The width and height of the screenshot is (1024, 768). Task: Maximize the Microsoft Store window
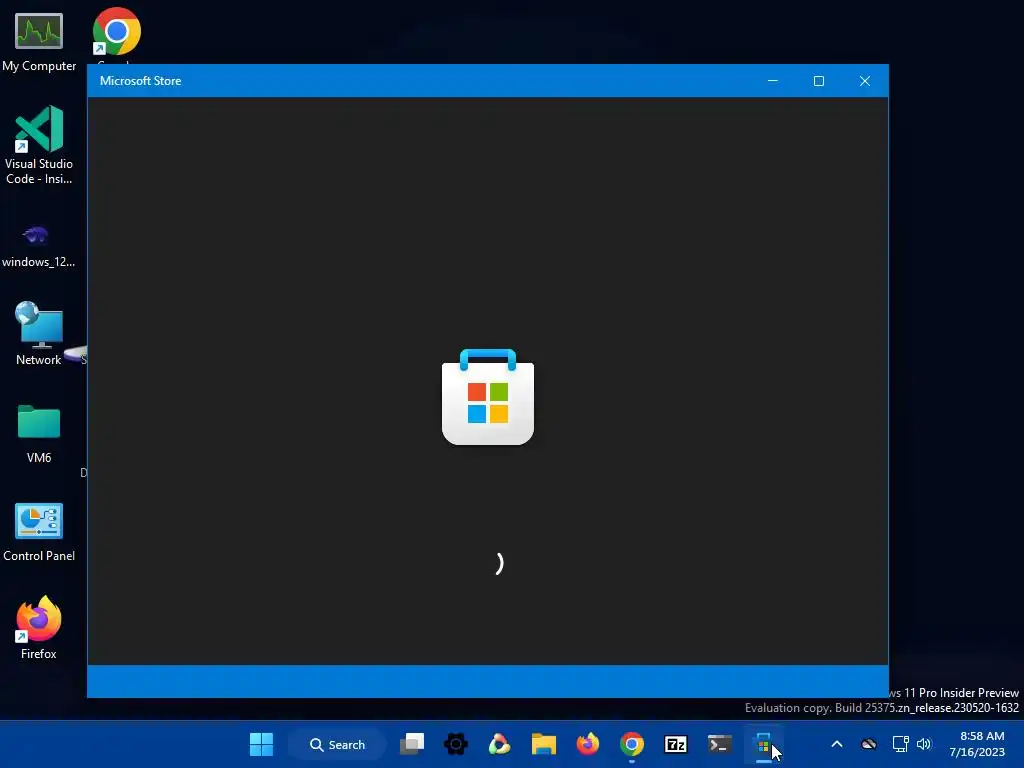point(819,81)
